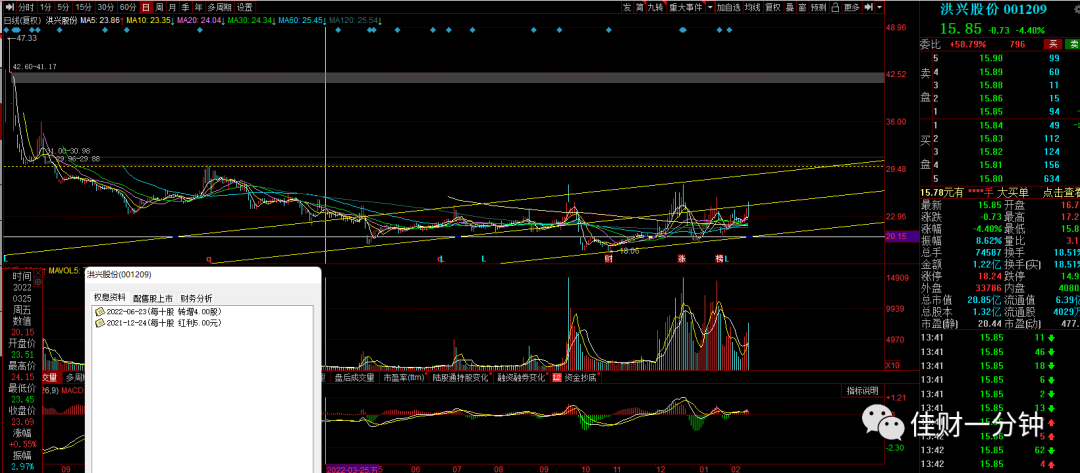
Task: Click the 市盈率(ttm) indicator tab
Action: point(404,377)
